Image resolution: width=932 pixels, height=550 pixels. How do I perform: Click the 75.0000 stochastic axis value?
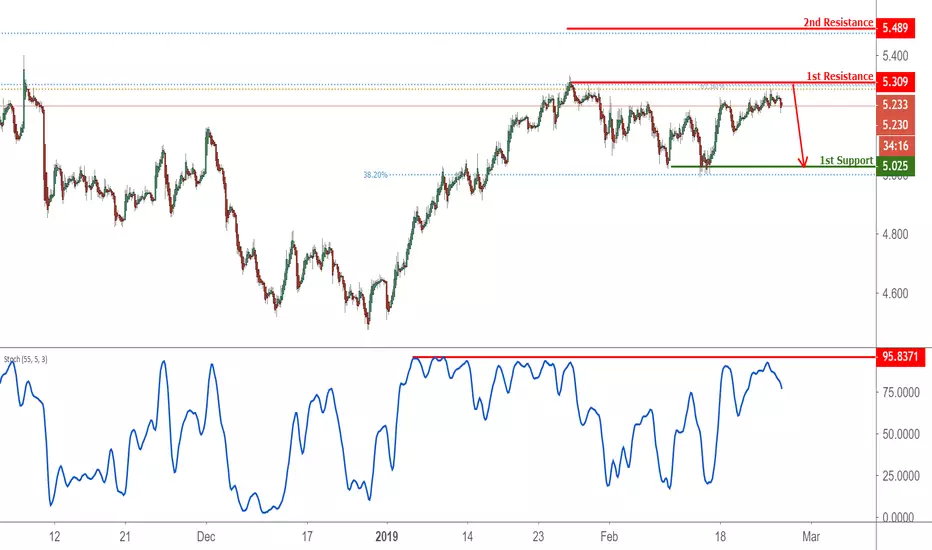(x=900, y=392)
